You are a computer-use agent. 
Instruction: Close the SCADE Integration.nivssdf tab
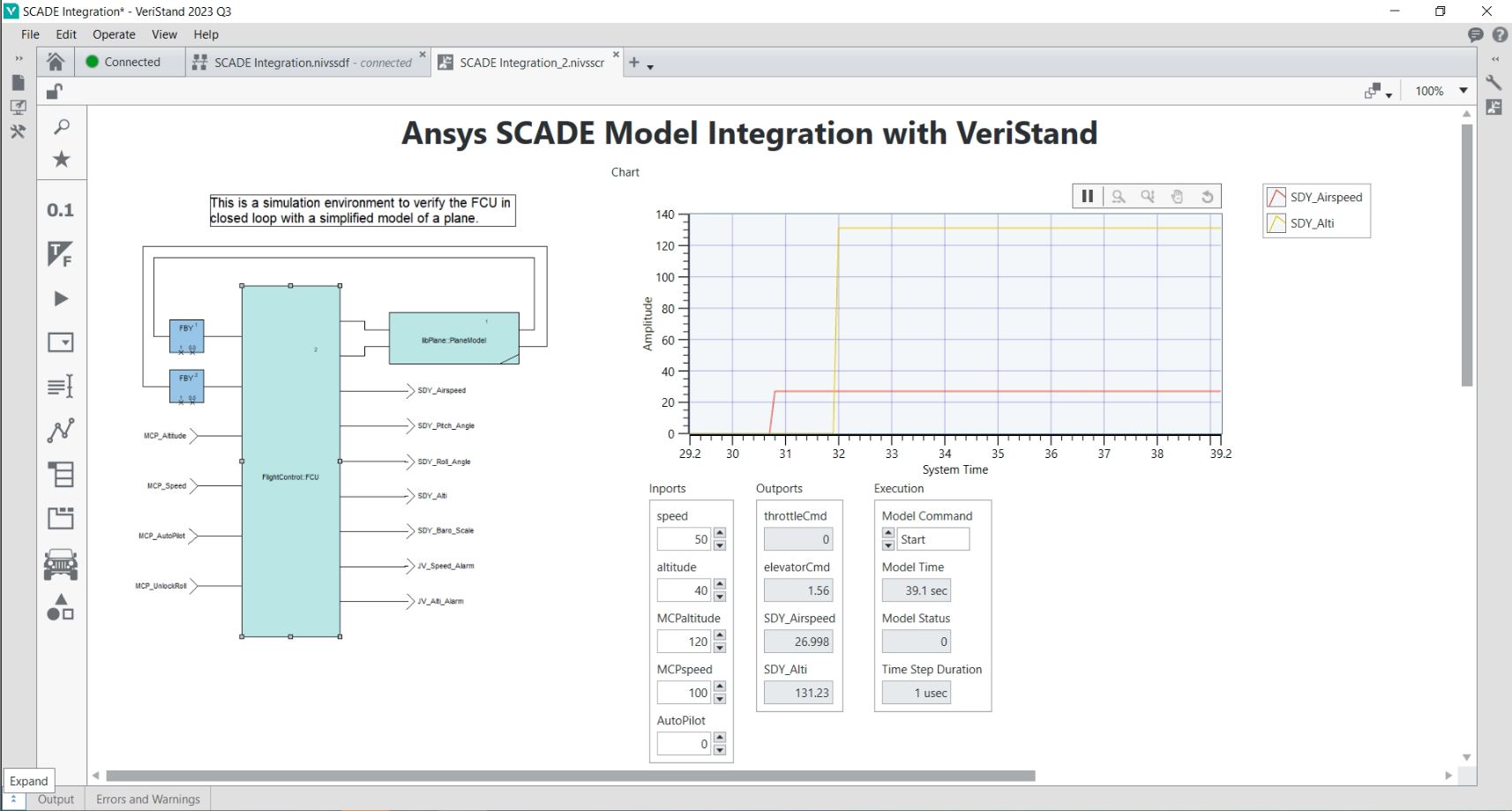point(423,55)
